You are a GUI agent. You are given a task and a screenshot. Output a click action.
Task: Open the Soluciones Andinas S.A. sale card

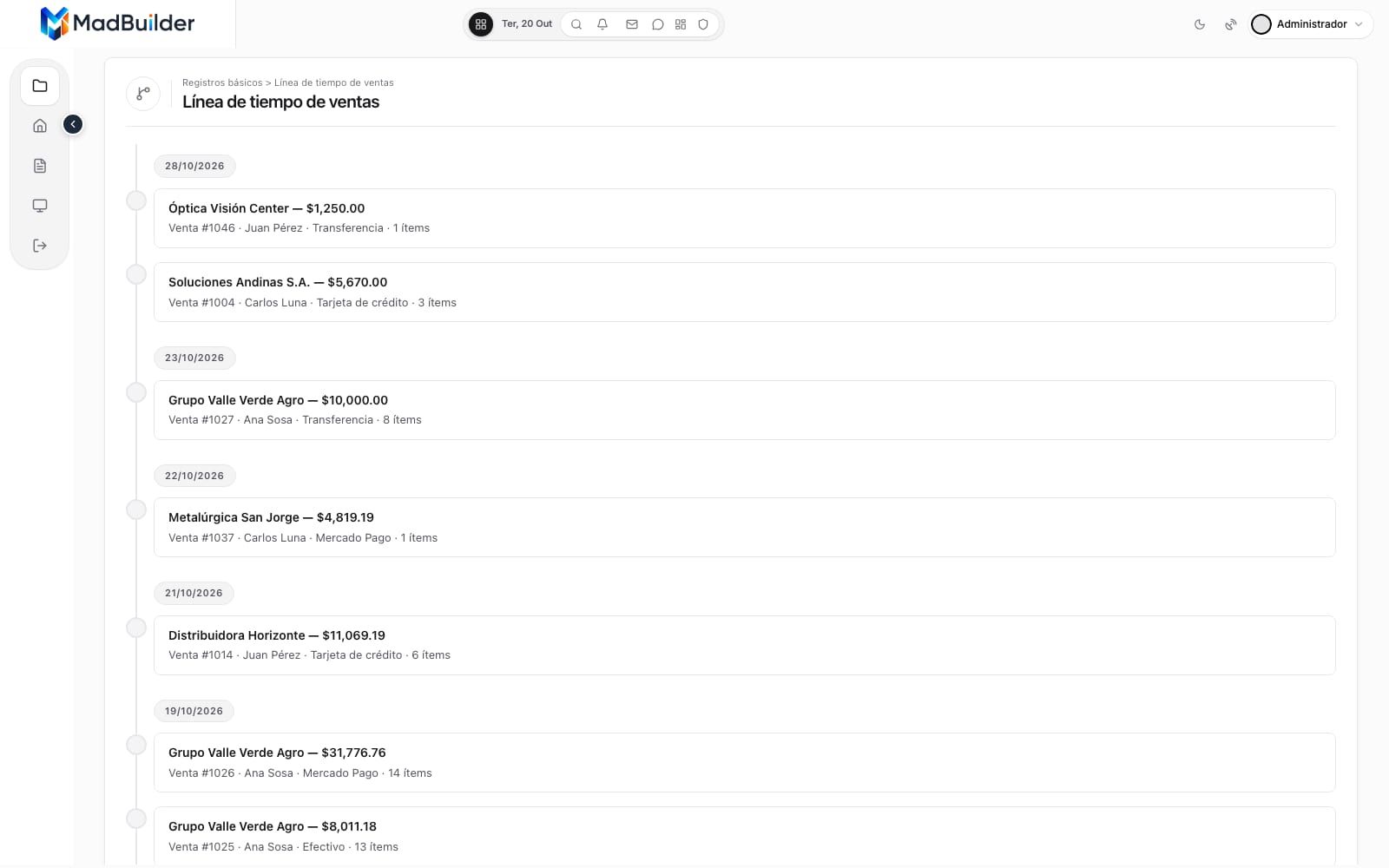744,293
